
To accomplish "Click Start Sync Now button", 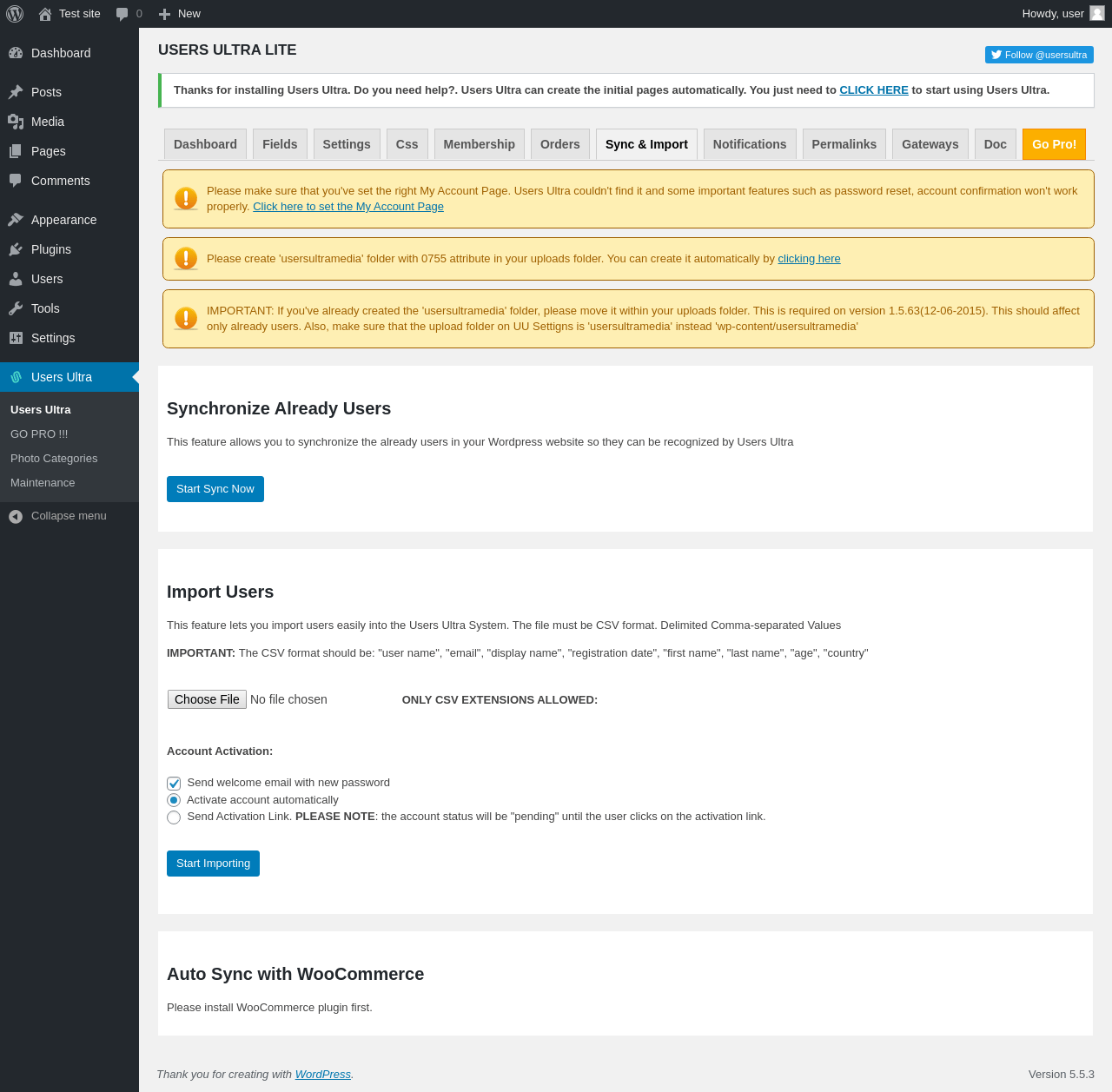I will [x=215, y=489].
